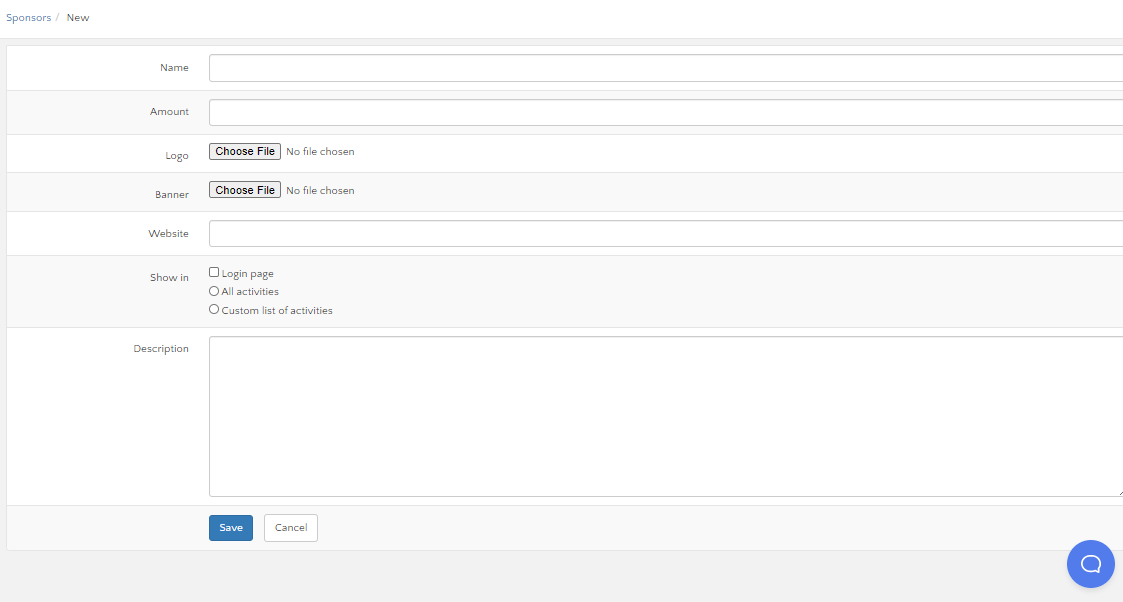Save the new sponsor

pyautogui.click(x=231, y=528)
